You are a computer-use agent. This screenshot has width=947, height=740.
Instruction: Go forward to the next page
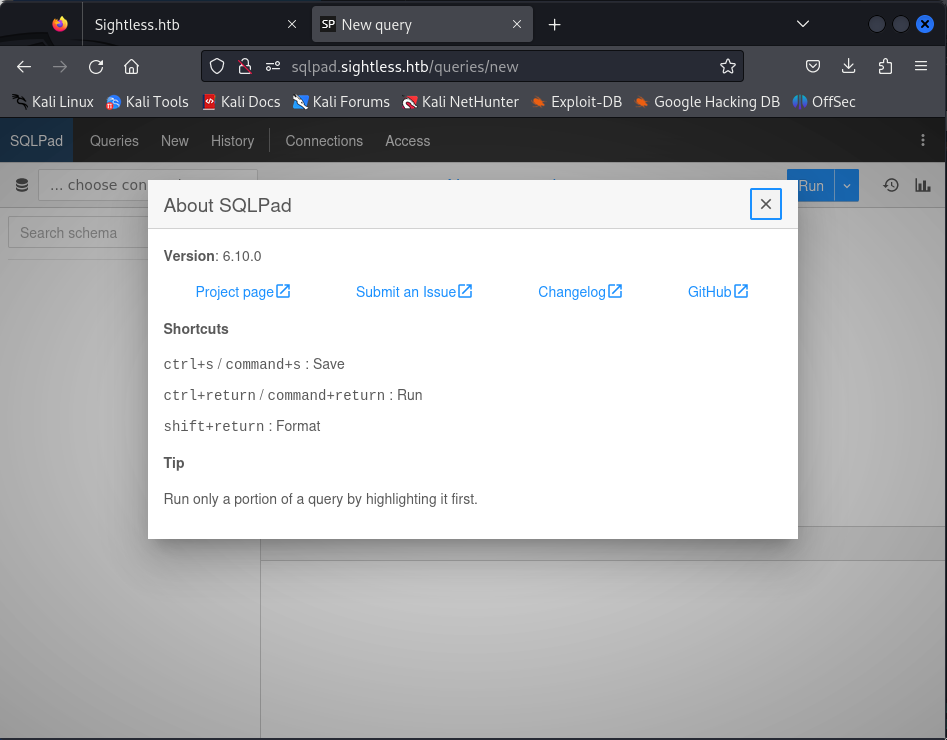click(59, 66)
